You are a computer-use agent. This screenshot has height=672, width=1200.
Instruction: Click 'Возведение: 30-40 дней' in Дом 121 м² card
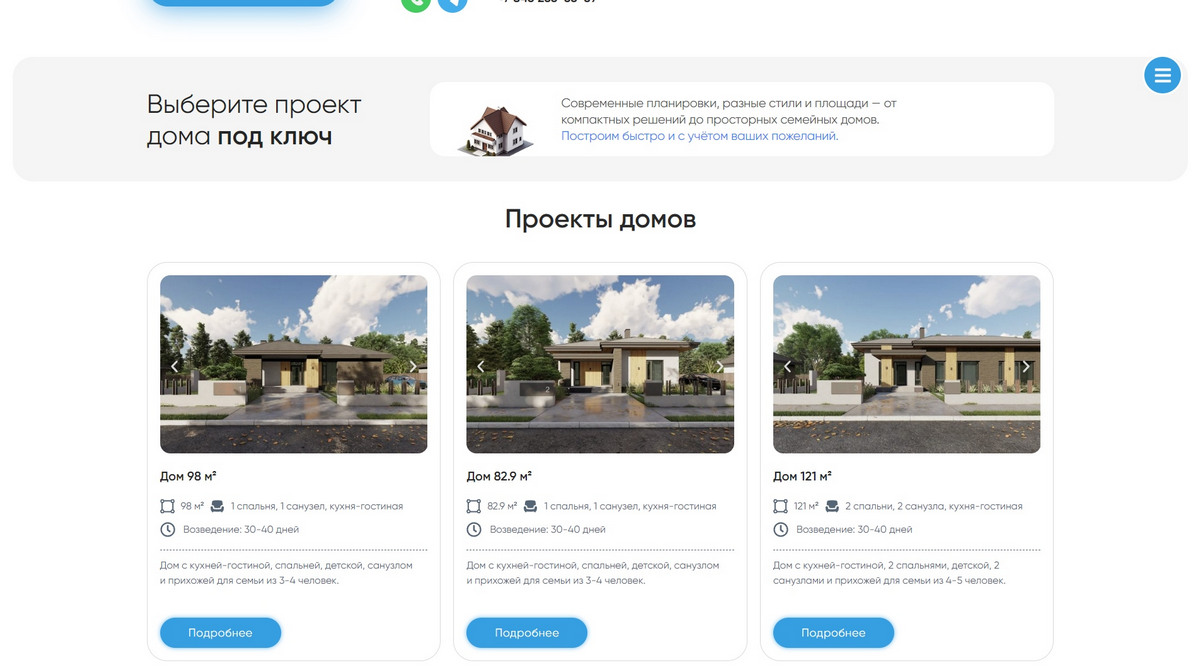(x=854, y=529)
